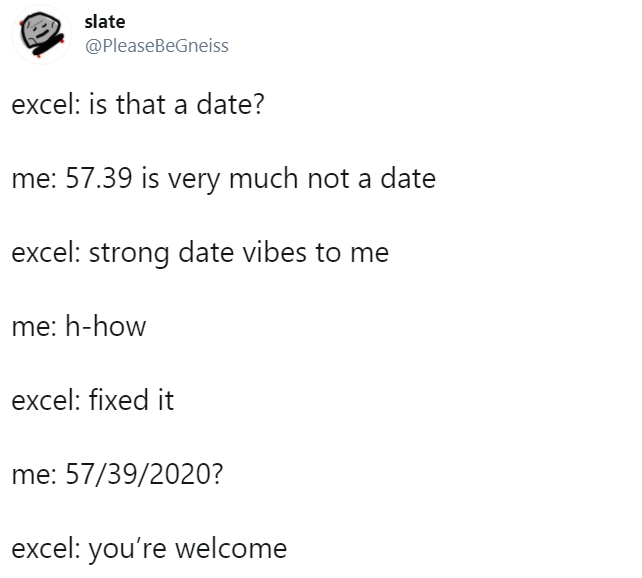Click the word "date?" in the first line
Screen dimensions: 642x578
(x=231, y=104)
